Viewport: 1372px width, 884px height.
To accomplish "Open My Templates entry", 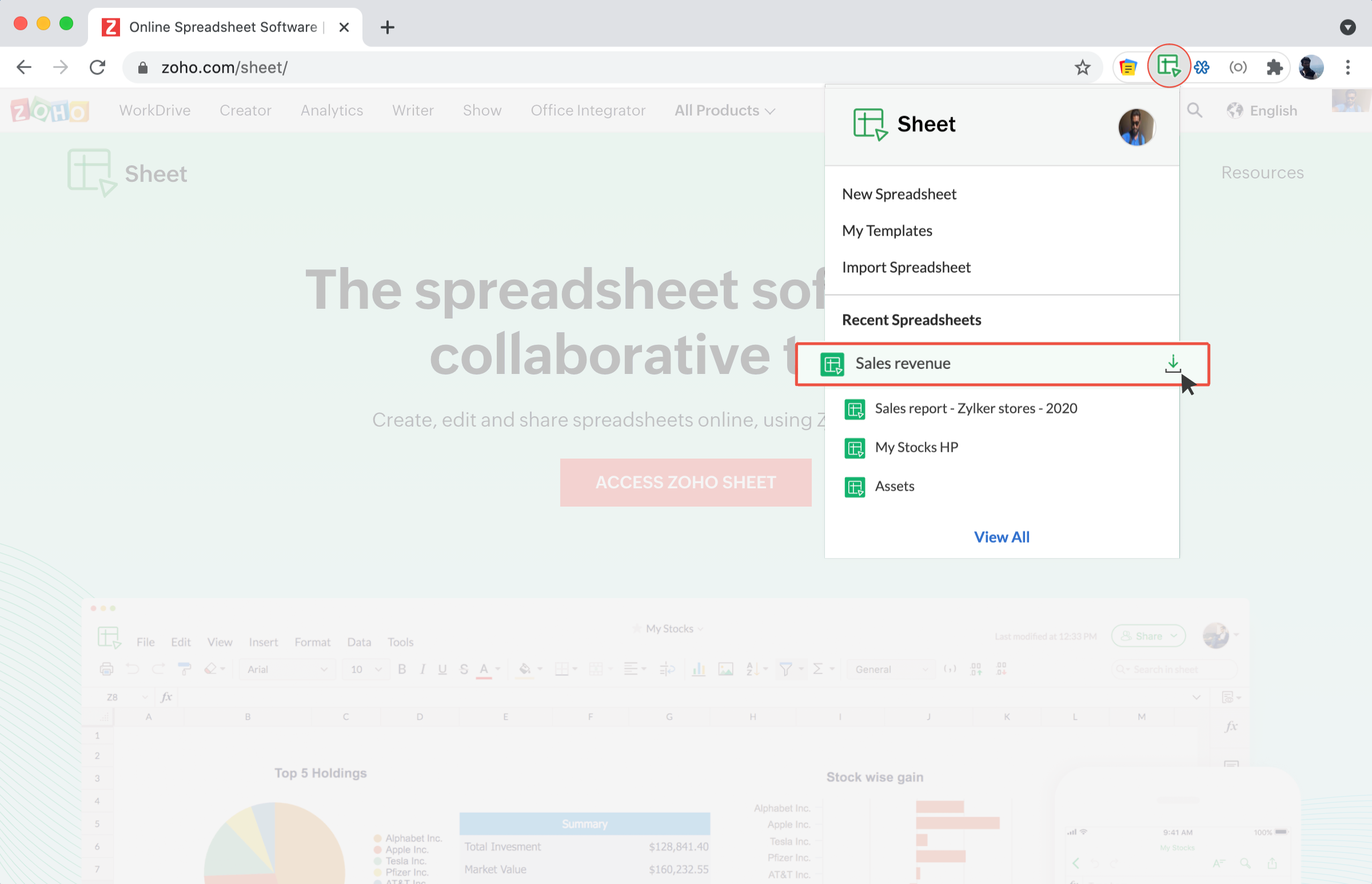I will [x=887, y=230].
